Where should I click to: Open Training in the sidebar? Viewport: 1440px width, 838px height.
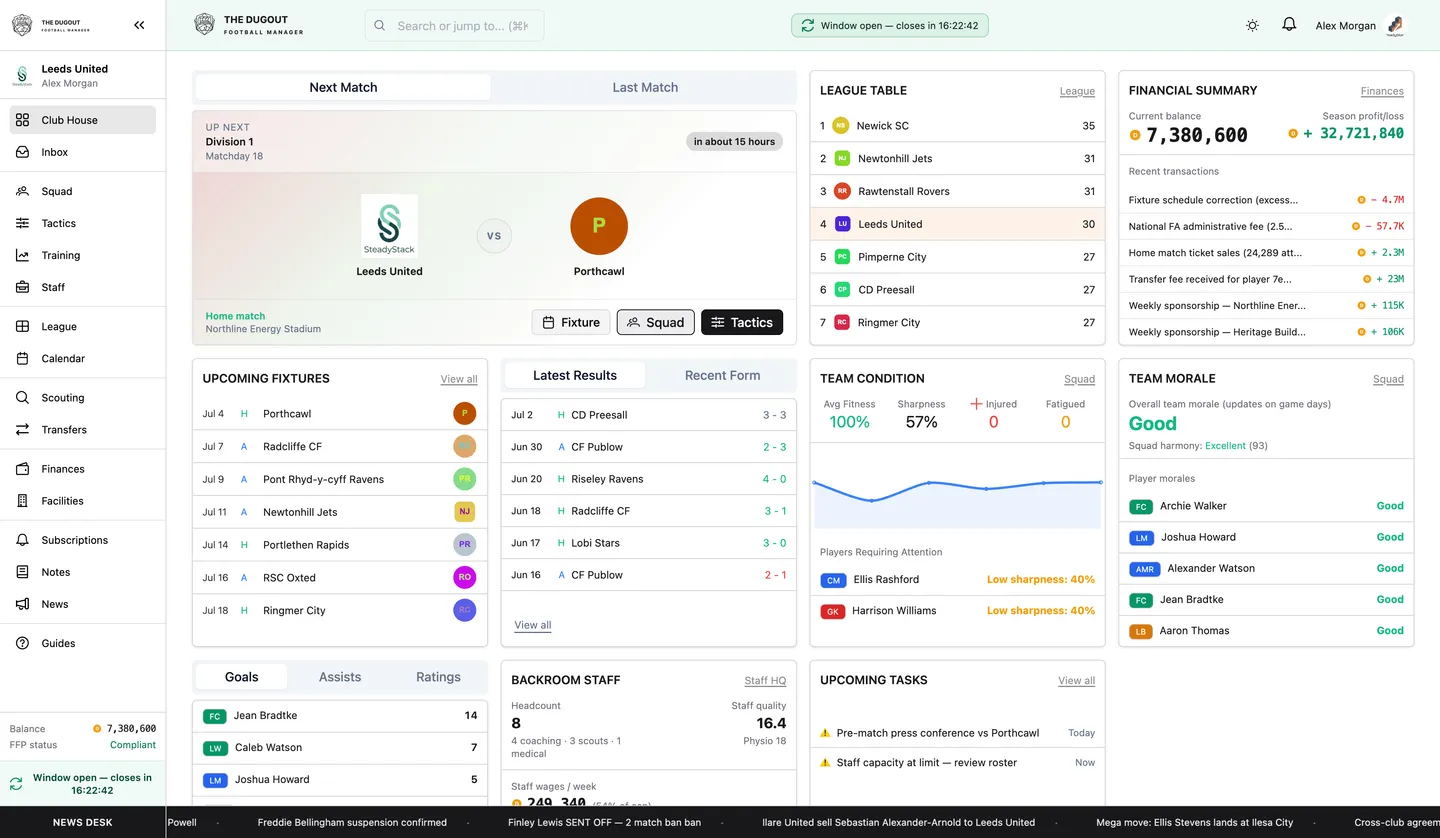(x=83, y=255)
